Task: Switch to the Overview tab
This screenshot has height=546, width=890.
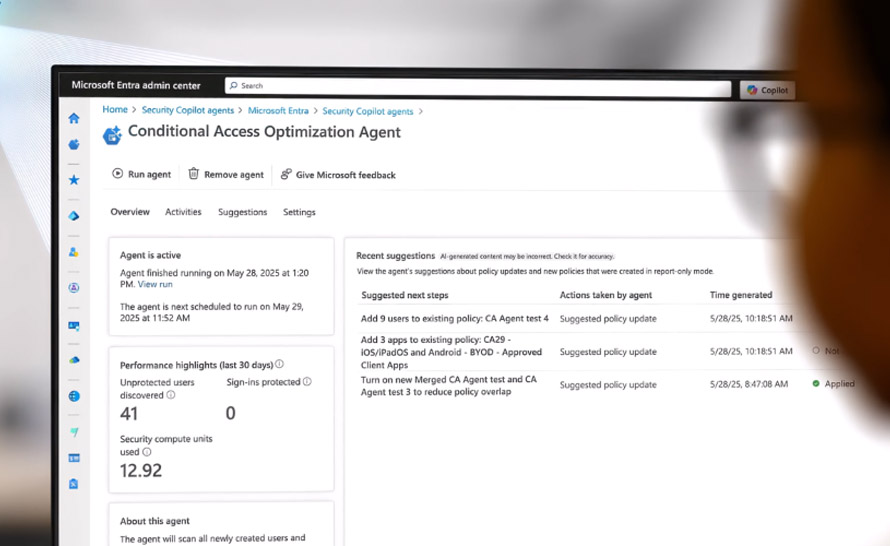Action: 130,212
